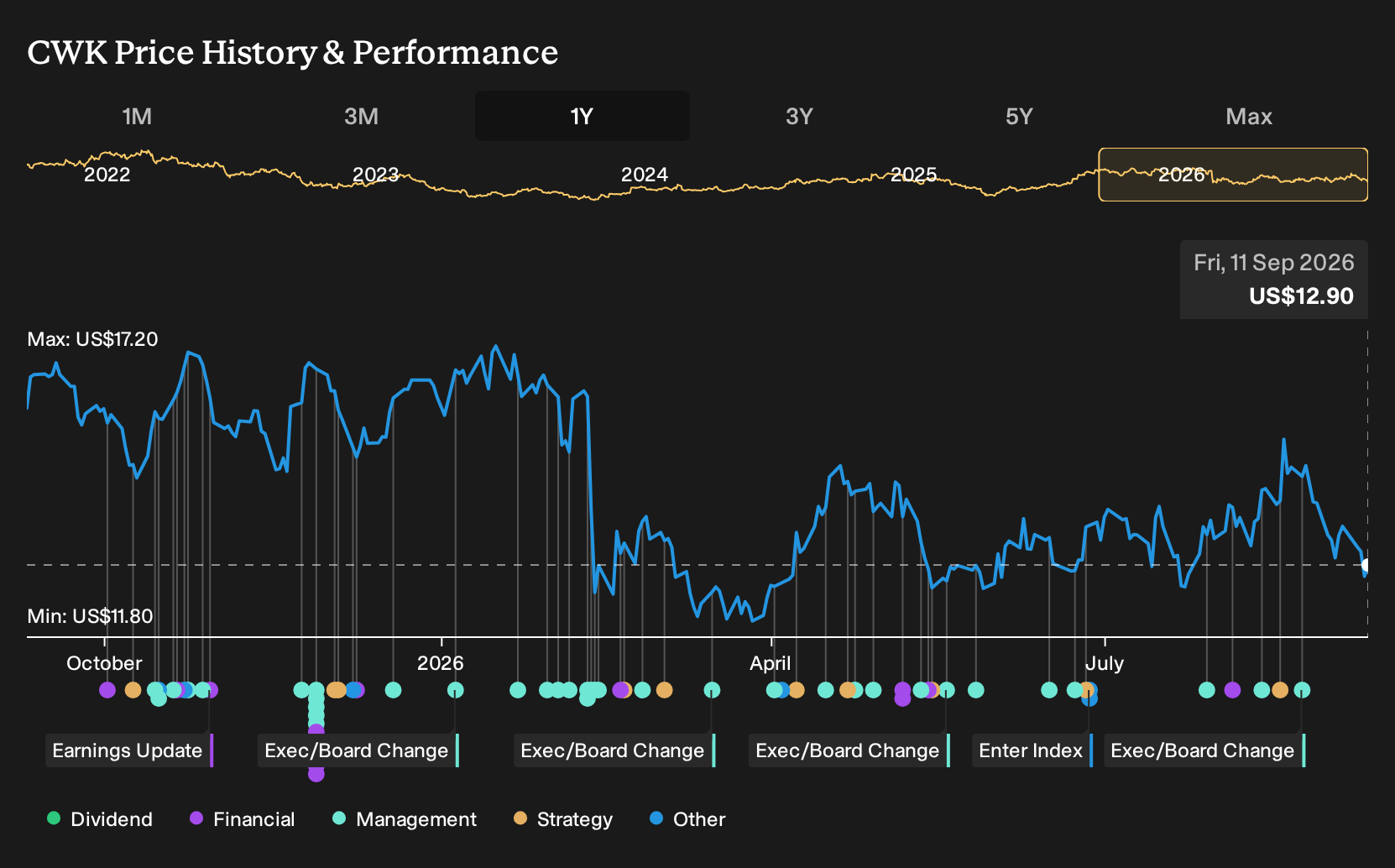1395x868 pixels.
Task: Click first Management dot after July label
Action: point(1207,690)
